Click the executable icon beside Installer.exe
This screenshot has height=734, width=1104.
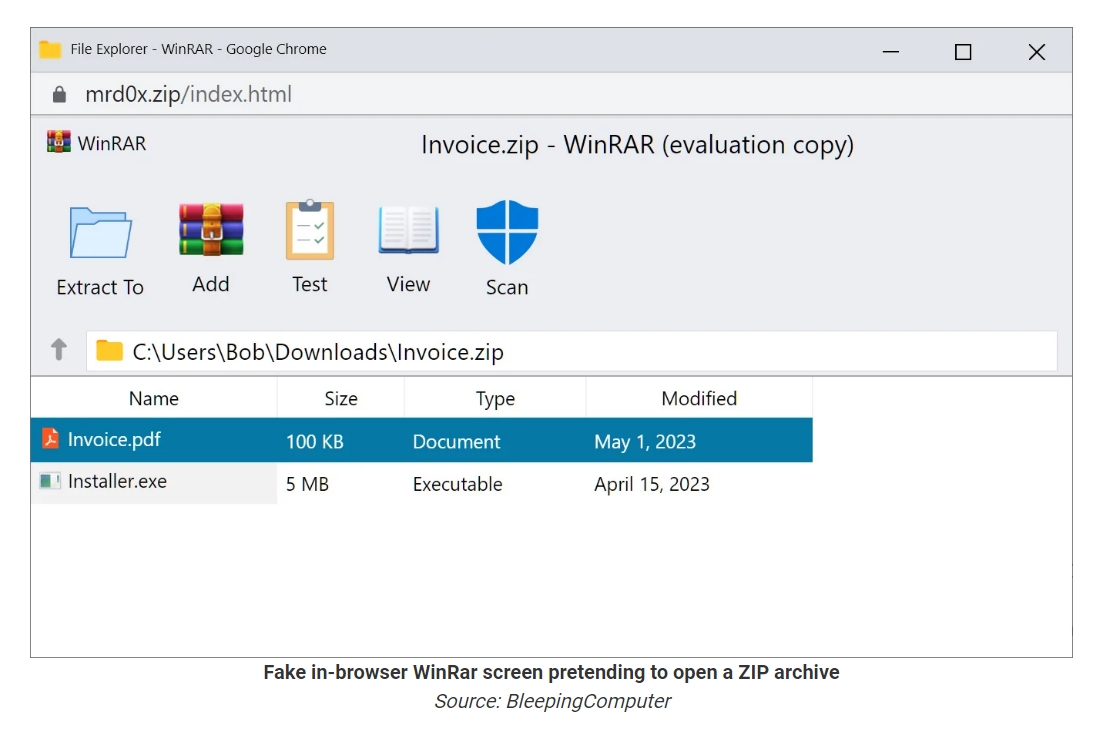49,481
